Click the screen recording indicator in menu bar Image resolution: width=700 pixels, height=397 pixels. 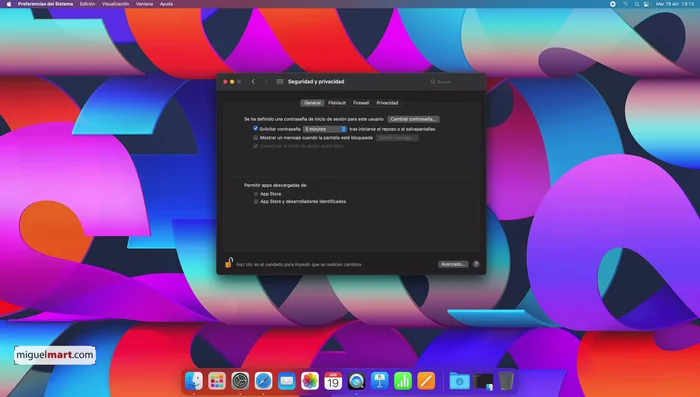tap(613, 4)
